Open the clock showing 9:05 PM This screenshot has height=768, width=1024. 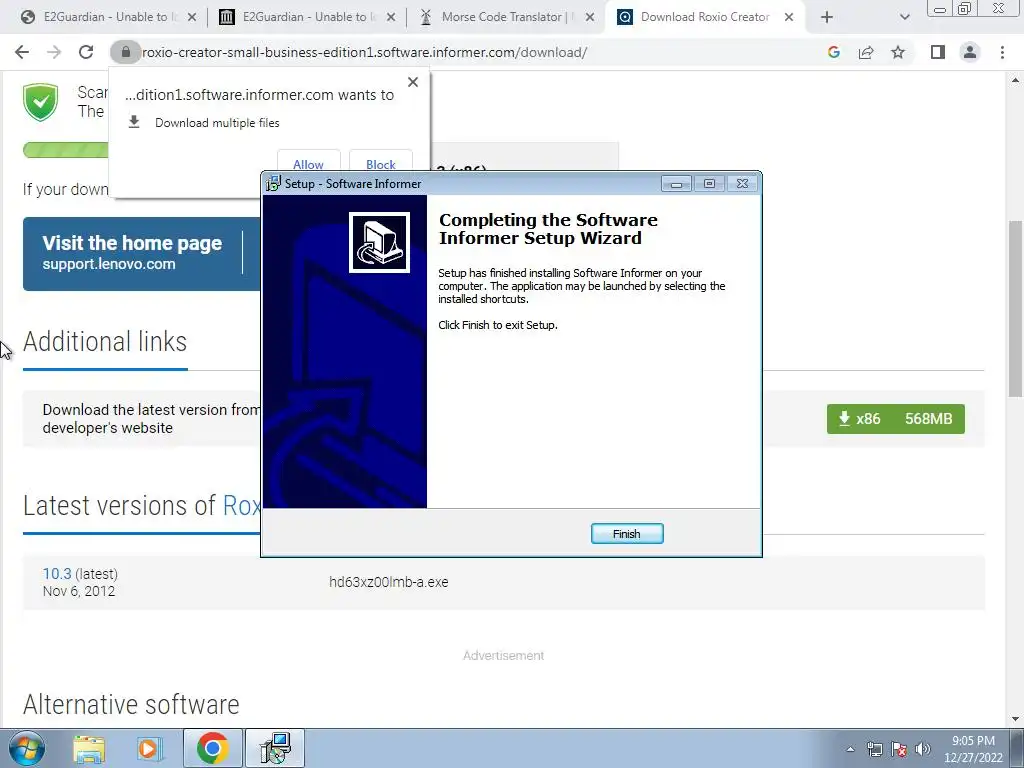point(973,749)
